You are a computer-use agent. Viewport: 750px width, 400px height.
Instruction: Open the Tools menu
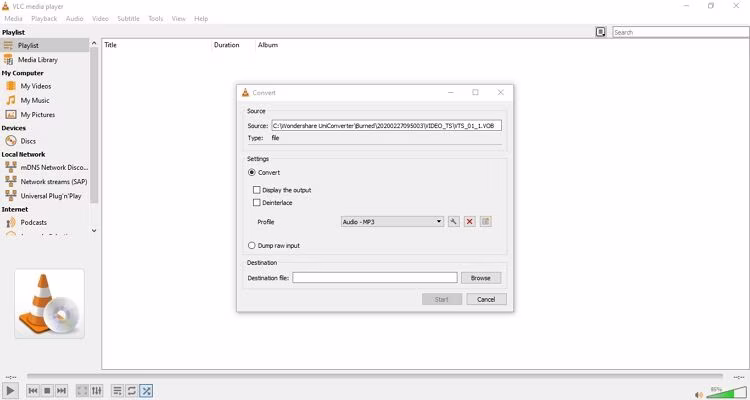pos(155,19)
